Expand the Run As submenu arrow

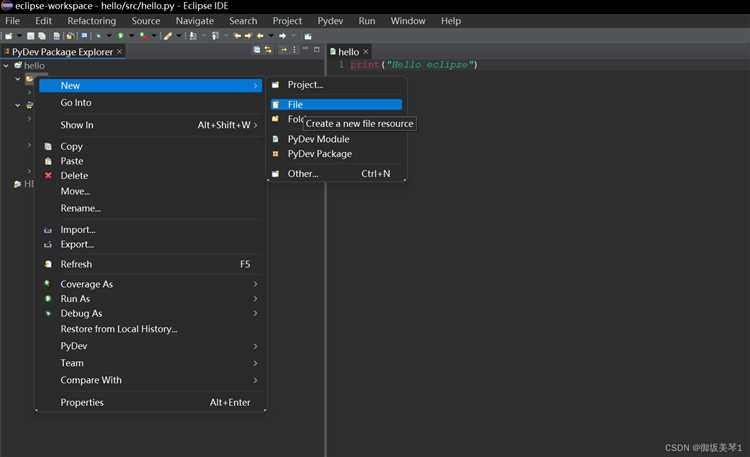point(255,299)
